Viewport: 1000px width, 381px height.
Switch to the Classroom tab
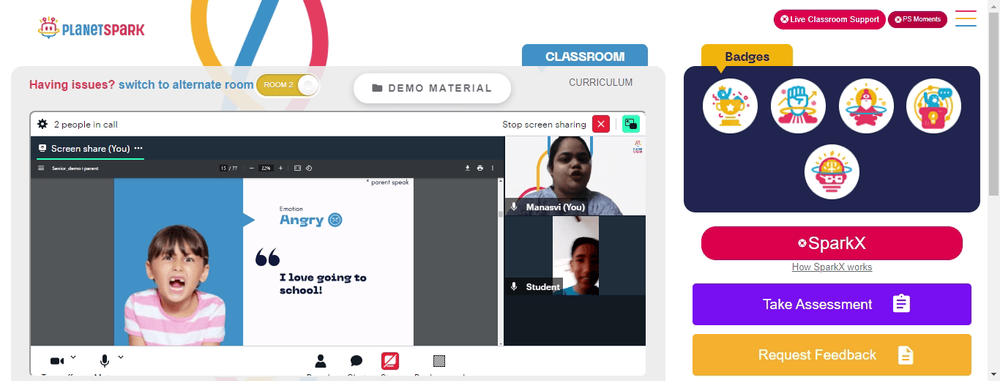585,56
